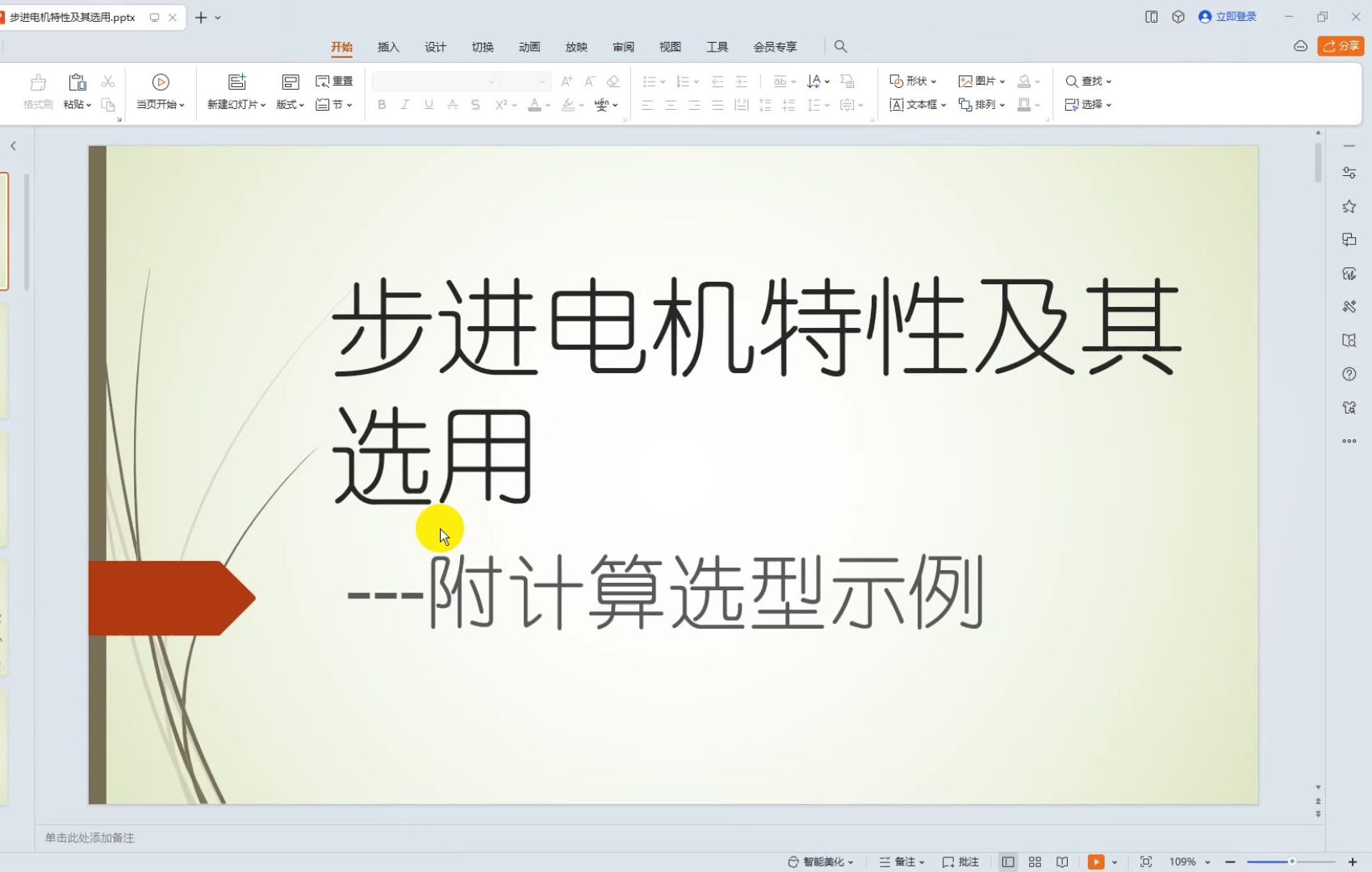1372x872 pixels.
Task: Click the 查找 (Find) button
Action: click(x=1088, y=82)
